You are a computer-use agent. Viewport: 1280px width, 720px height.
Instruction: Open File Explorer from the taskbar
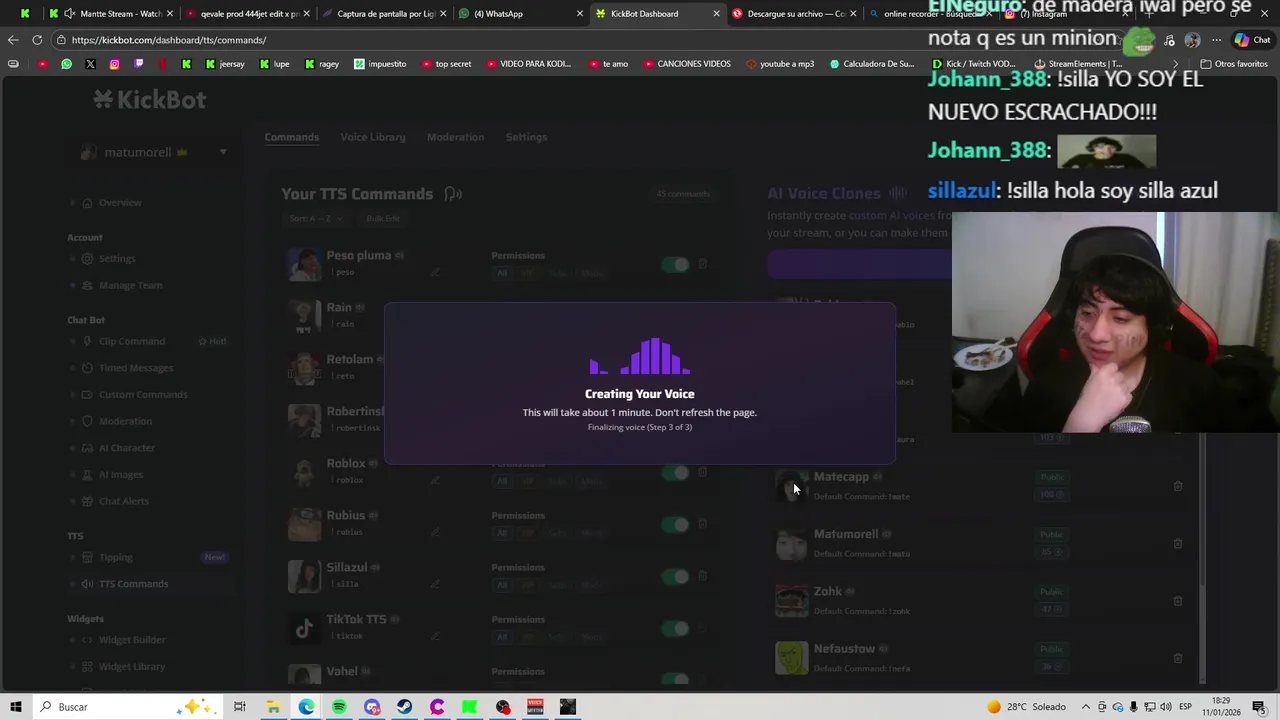click(272, 707)
